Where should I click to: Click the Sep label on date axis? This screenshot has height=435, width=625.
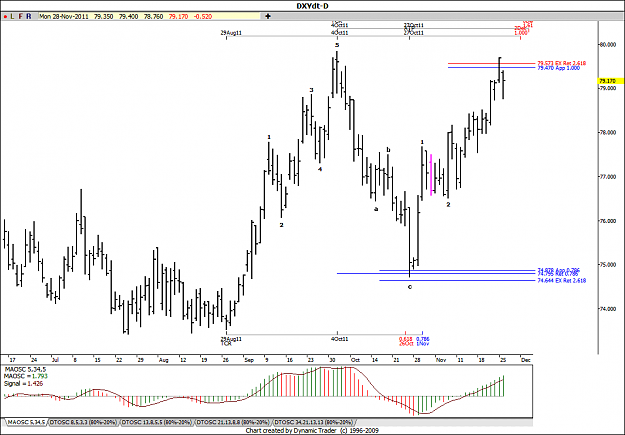249,360
